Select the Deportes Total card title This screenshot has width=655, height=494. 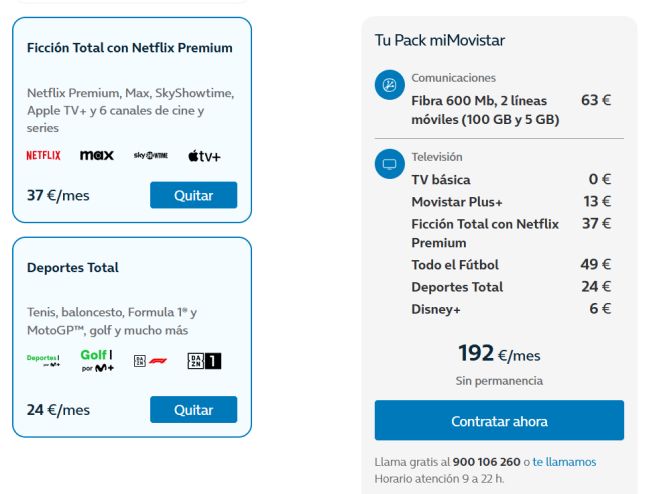coord(73,267)
